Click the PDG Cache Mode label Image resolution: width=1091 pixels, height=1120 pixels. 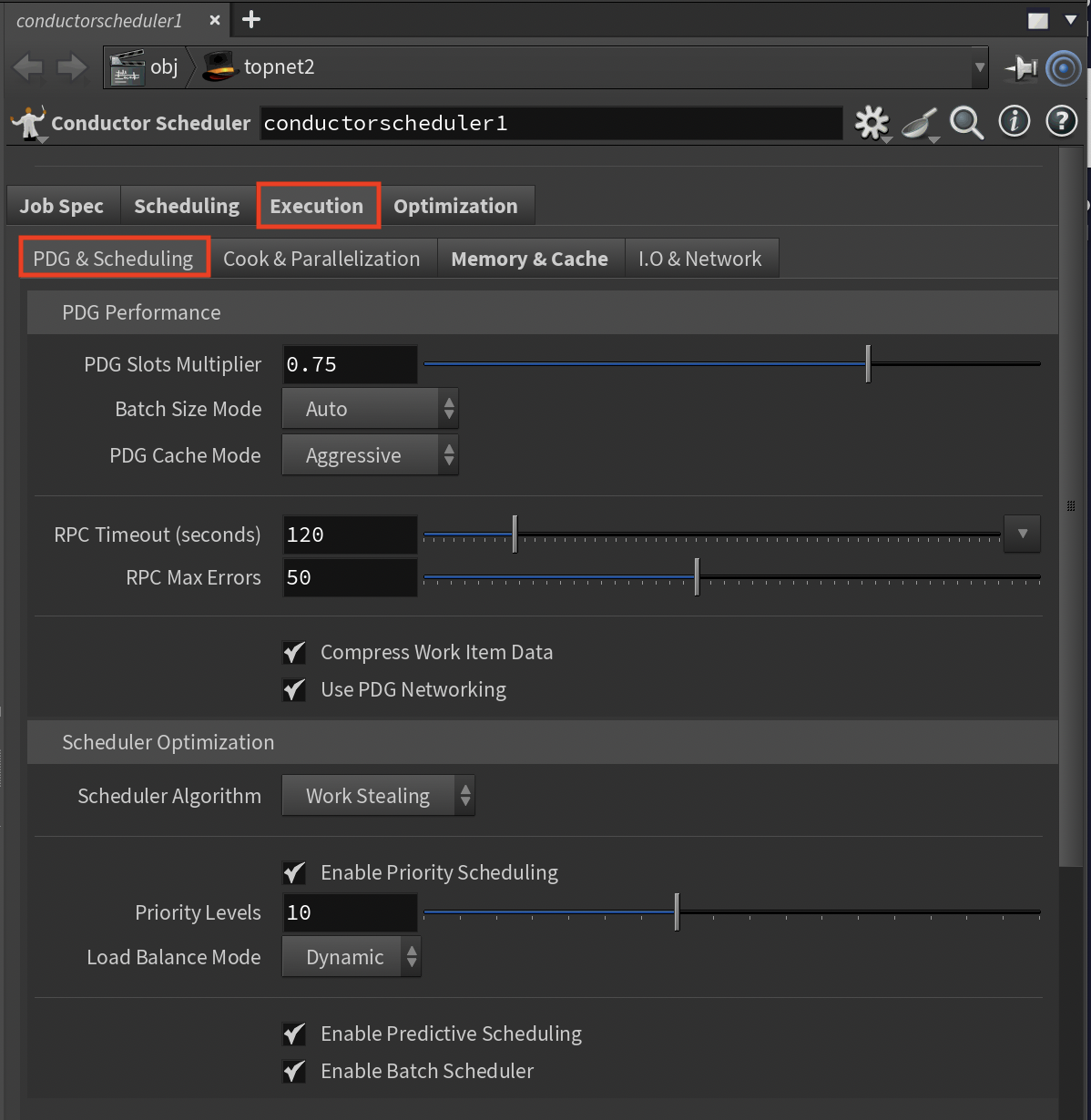tap(185, 455)
